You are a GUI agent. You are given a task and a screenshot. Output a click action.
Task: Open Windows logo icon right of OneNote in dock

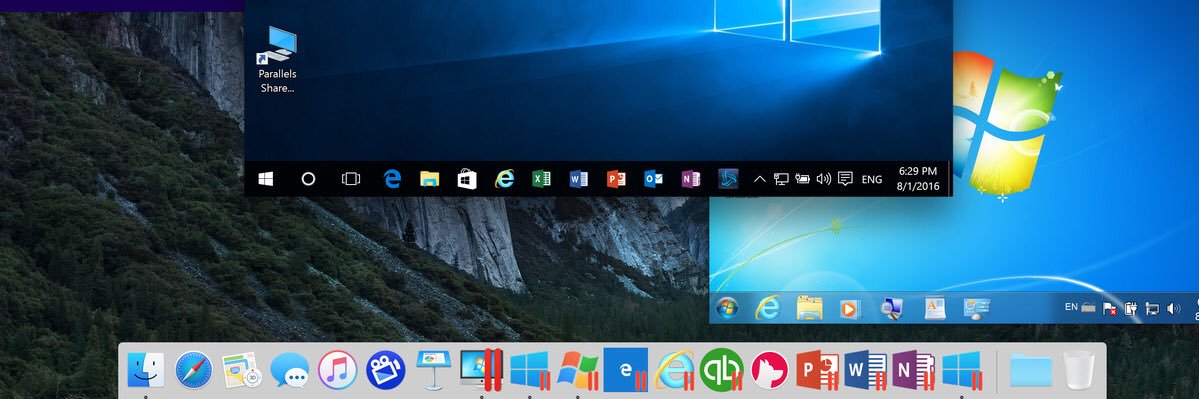click(962, 371)
